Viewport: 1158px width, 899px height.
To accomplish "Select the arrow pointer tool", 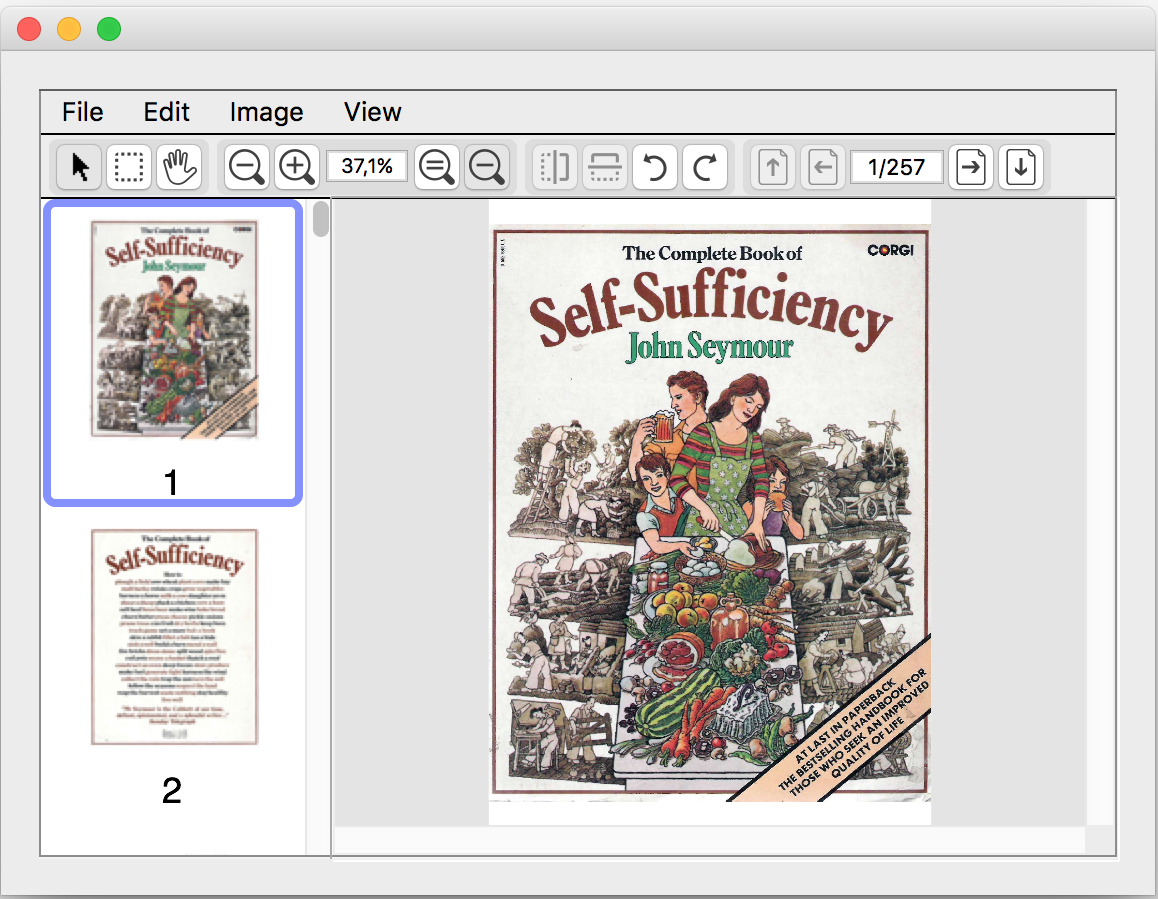I will 80,167.
